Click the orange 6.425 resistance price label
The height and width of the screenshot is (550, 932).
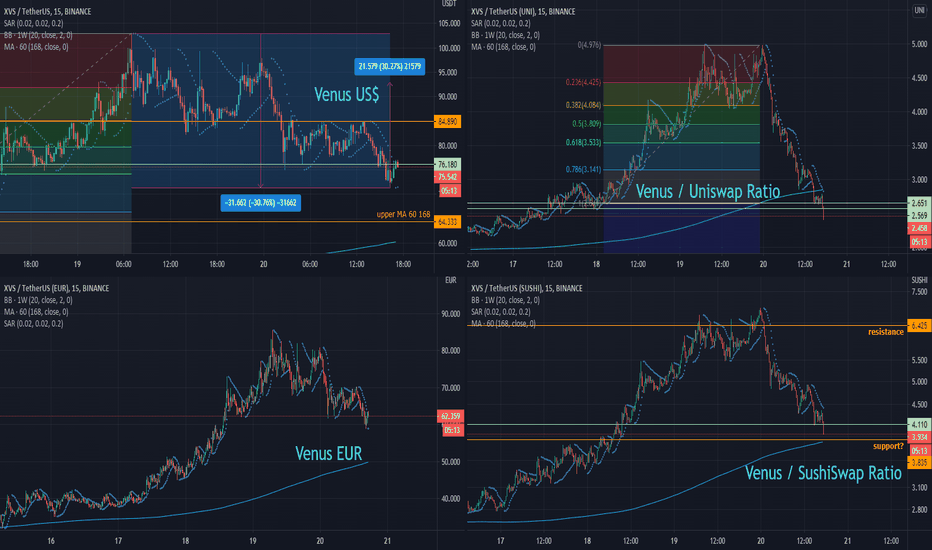(x=919, y=326)
